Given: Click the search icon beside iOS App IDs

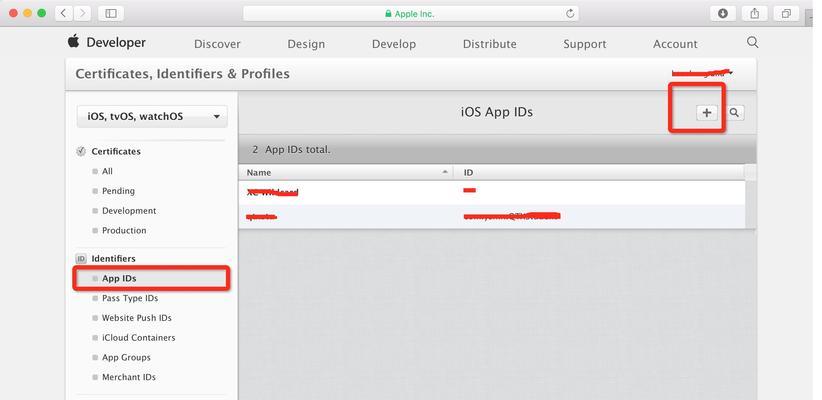Looking at the screenshot, I should (735, 113).
